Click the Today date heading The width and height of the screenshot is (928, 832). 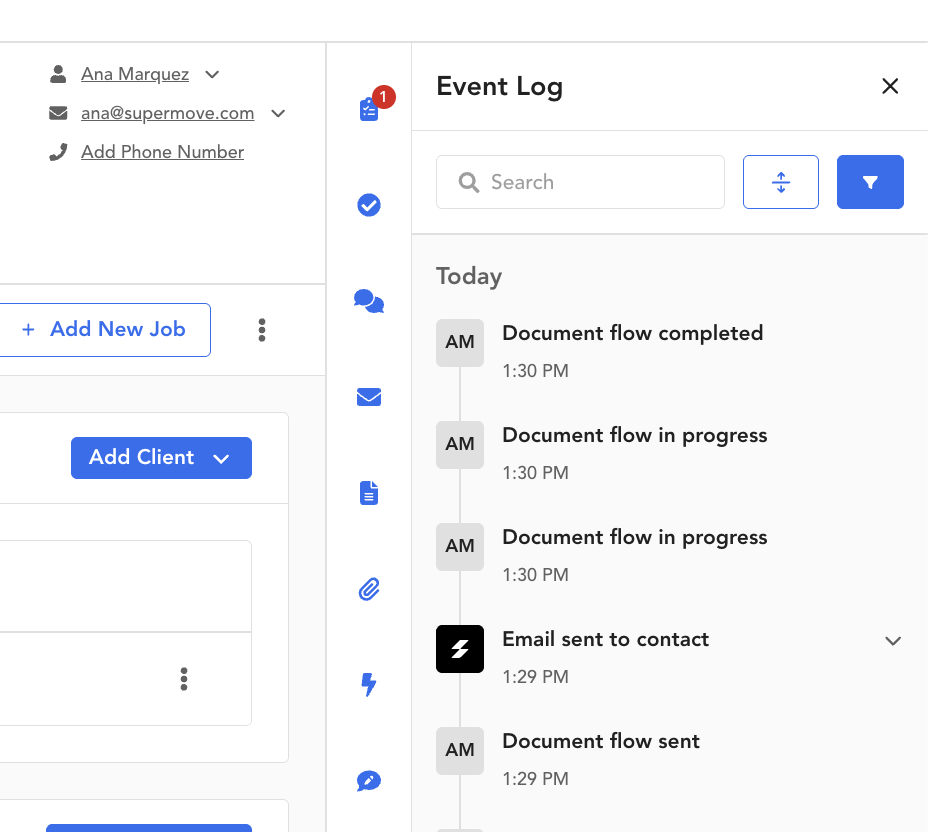[x=469, y=277]
